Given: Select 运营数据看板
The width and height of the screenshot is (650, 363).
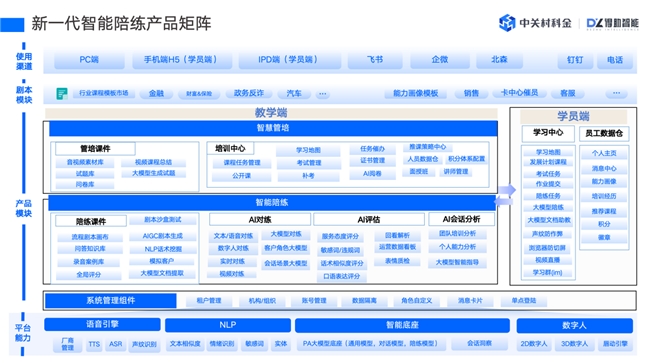Looking at the screenshot, I should (x=397, y=247).
